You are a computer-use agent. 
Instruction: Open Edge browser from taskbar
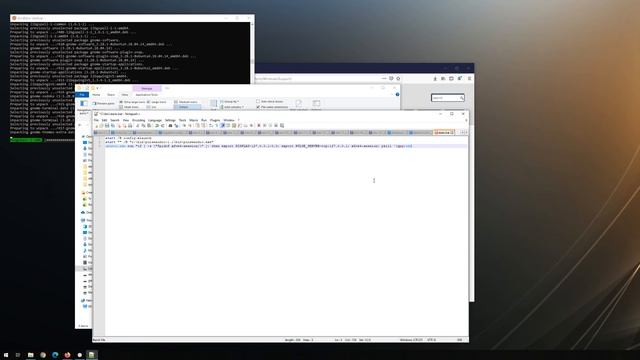55,355
